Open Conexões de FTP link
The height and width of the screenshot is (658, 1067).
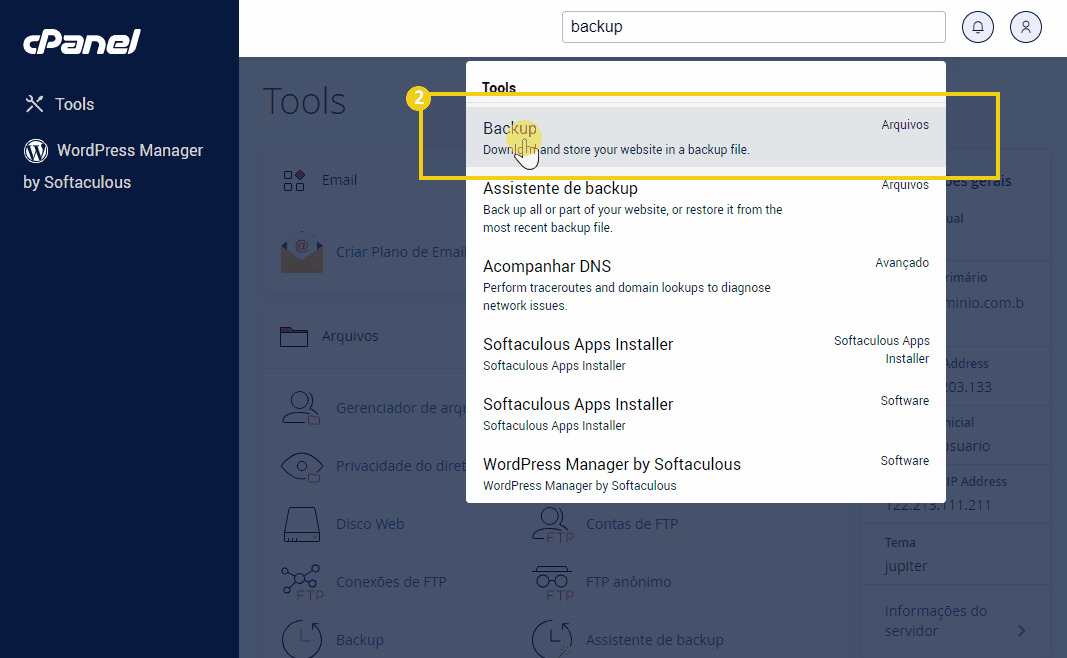pyautogui.click(x=391, y=582)
